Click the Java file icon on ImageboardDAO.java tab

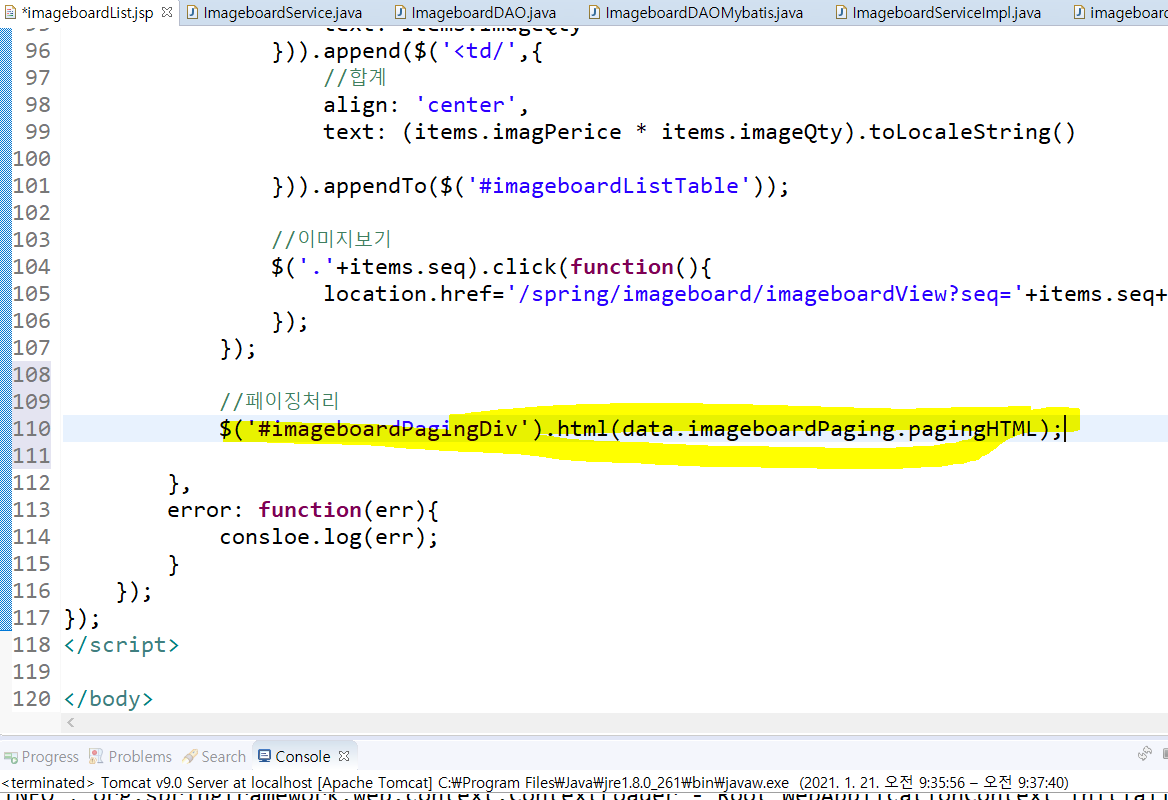pyautogui.click(x=400, y=13)
